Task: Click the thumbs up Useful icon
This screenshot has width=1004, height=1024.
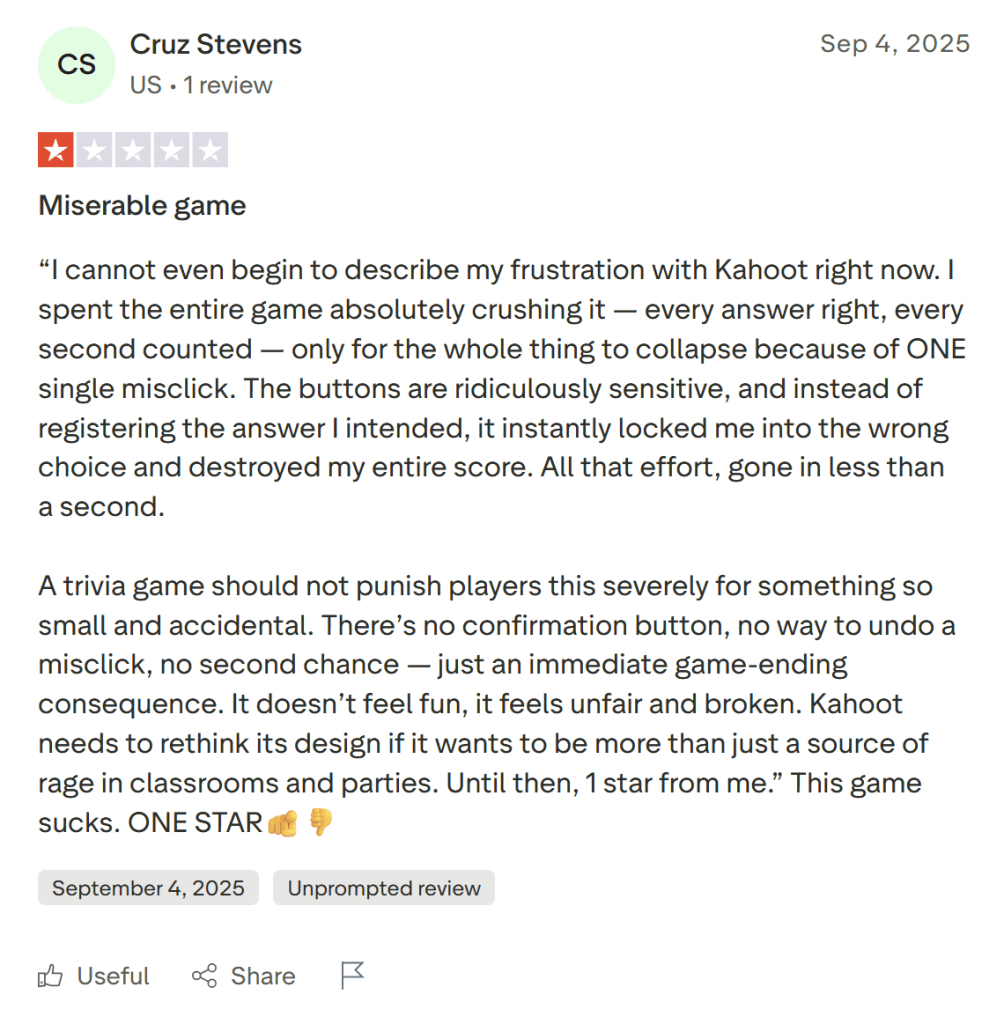Action: tap(50, 975)
